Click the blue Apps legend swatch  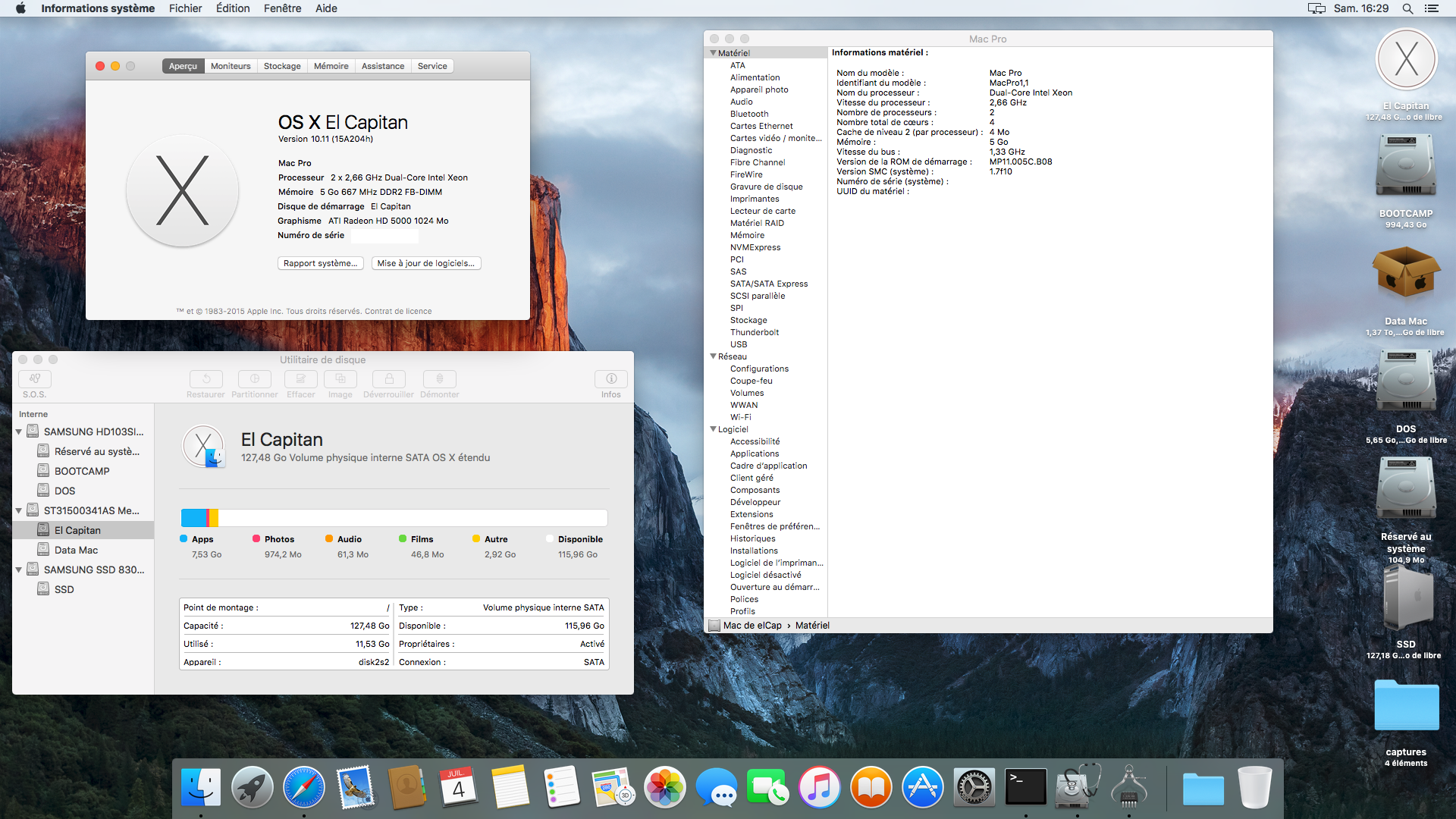[x=184, y=538]
